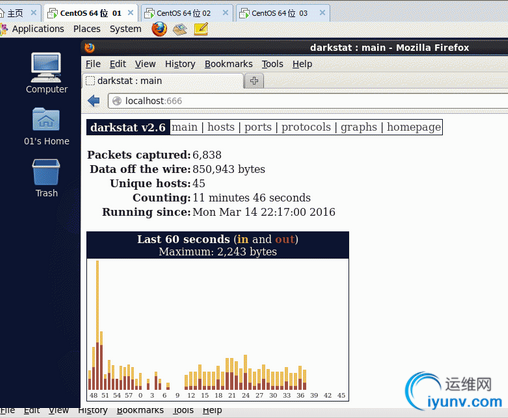Close the CentOS 64 位 03 VM tab
The height and width of the screenshot is (418, 508).
(322, 13)
